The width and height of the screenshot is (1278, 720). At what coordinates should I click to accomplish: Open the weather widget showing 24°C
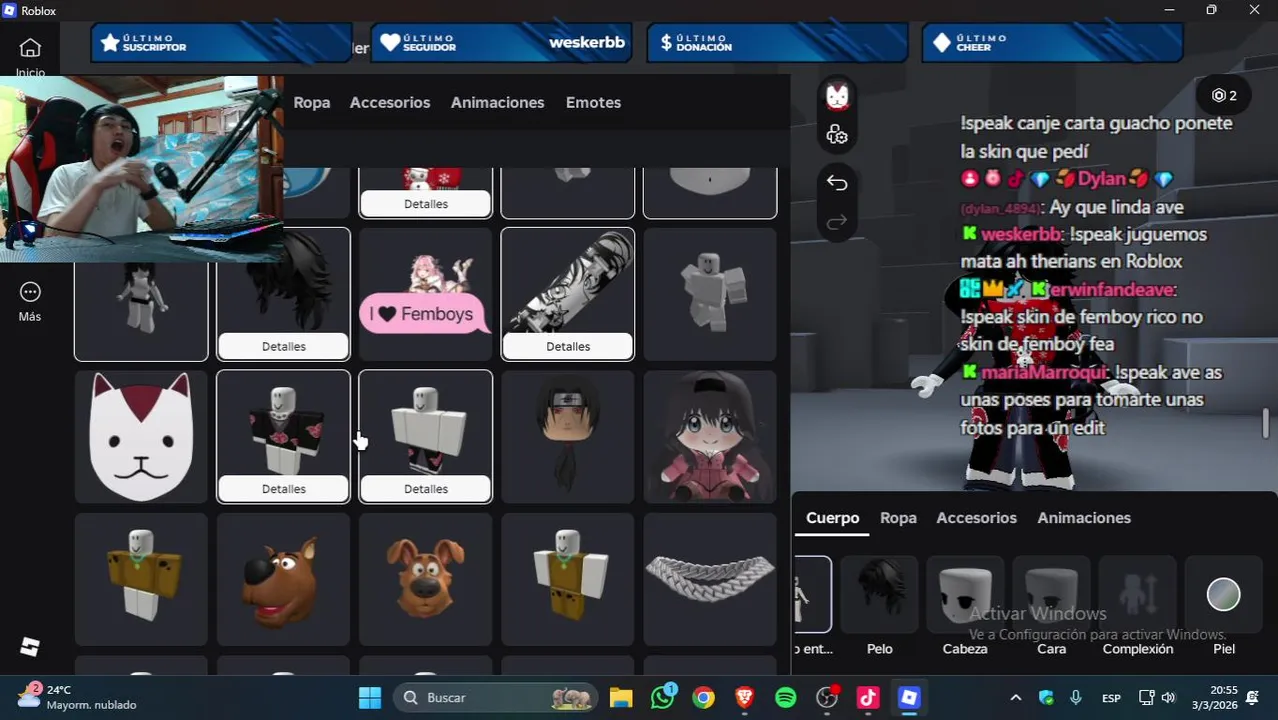pyautogui.click(x=78, y=697)
